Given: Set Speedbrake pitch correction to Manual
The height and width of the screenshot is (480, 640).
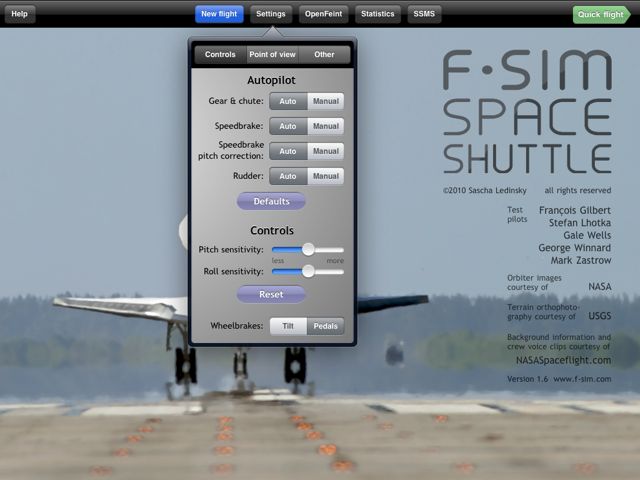Looking at the screenshot, I should pos(326,151).
